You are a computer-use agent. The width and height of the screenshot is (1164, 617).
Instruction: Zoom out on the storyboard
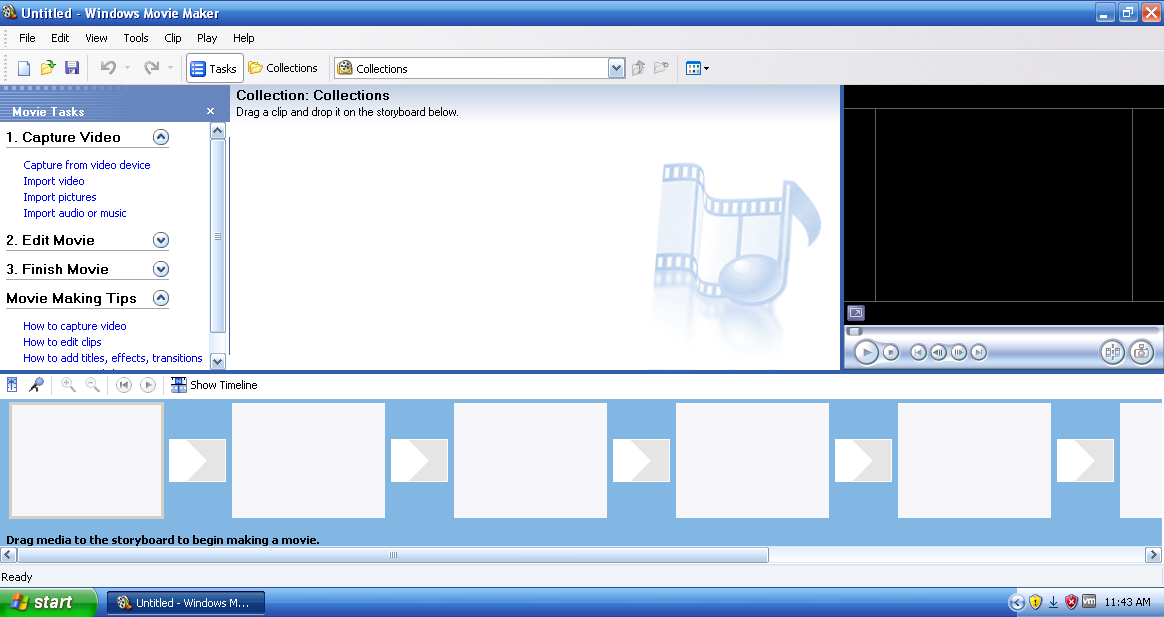pyautogui.click(x=93, y=385)
